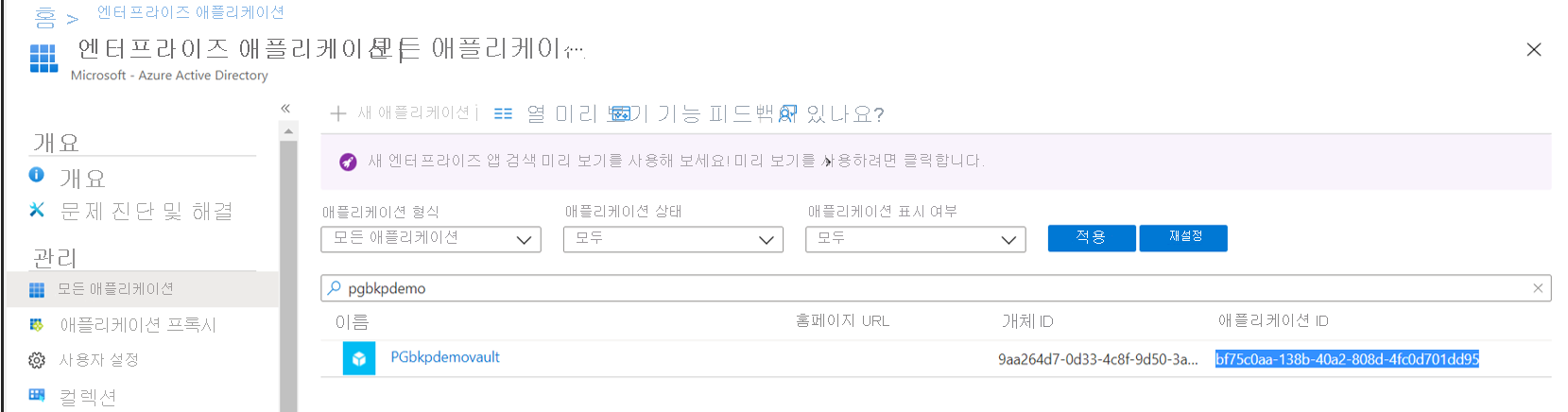Click the PGbkpdemovault application icon
The width and height of the screenshot is (1568, 412).
pos(359,358)
